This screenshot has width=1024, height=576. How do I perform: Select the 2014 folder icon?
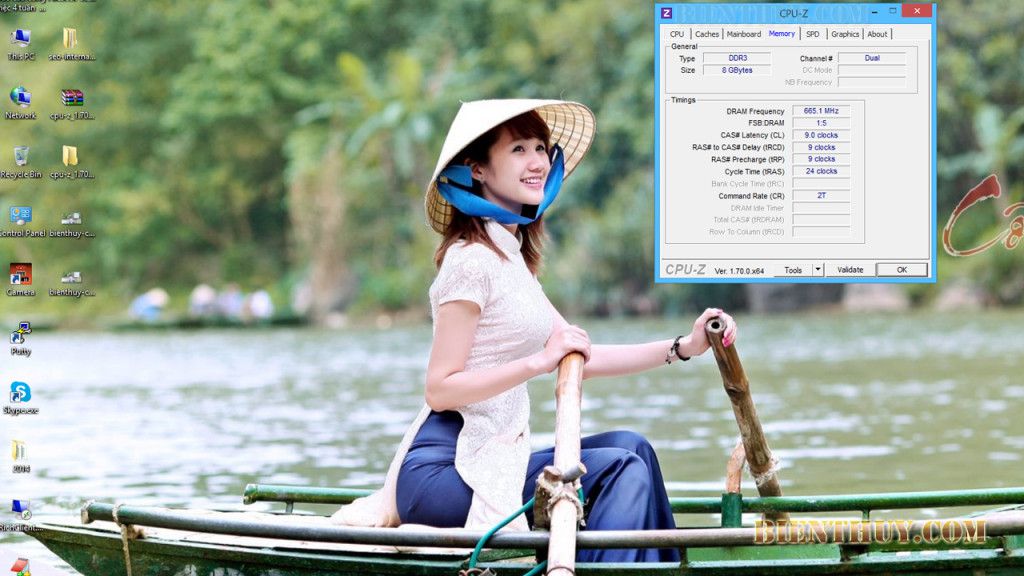pyautogui.click(x=20, y=456)
